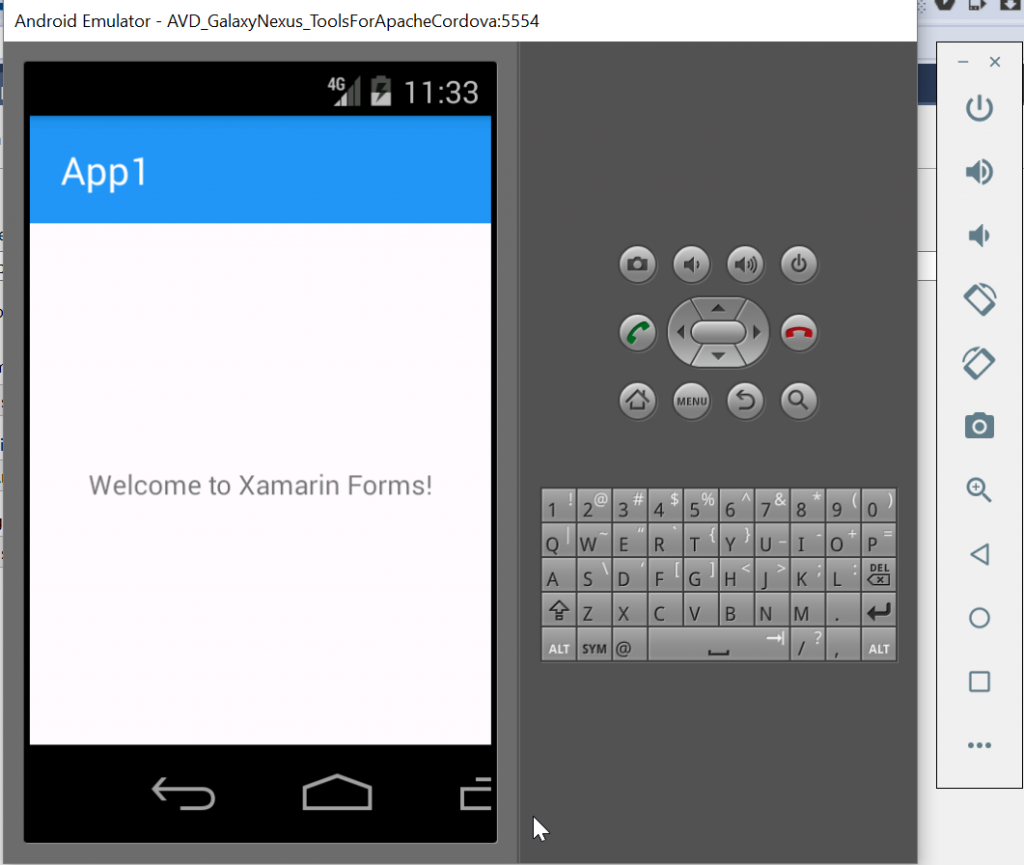Tap the on-screen home navigation button

pos(337,792)
